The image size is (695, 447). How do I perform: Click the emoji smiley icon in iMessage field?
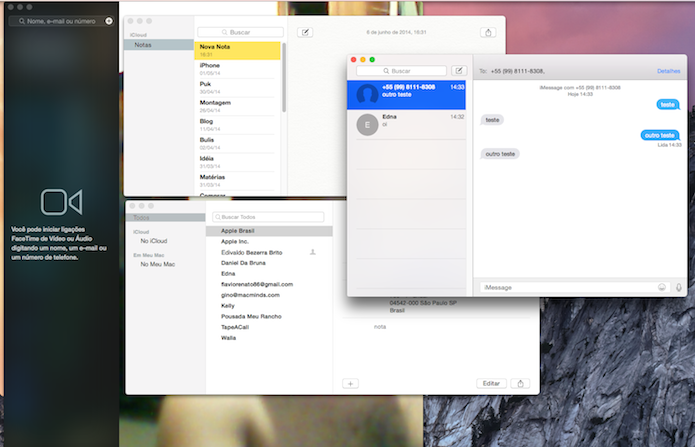[x=662, y=287]
